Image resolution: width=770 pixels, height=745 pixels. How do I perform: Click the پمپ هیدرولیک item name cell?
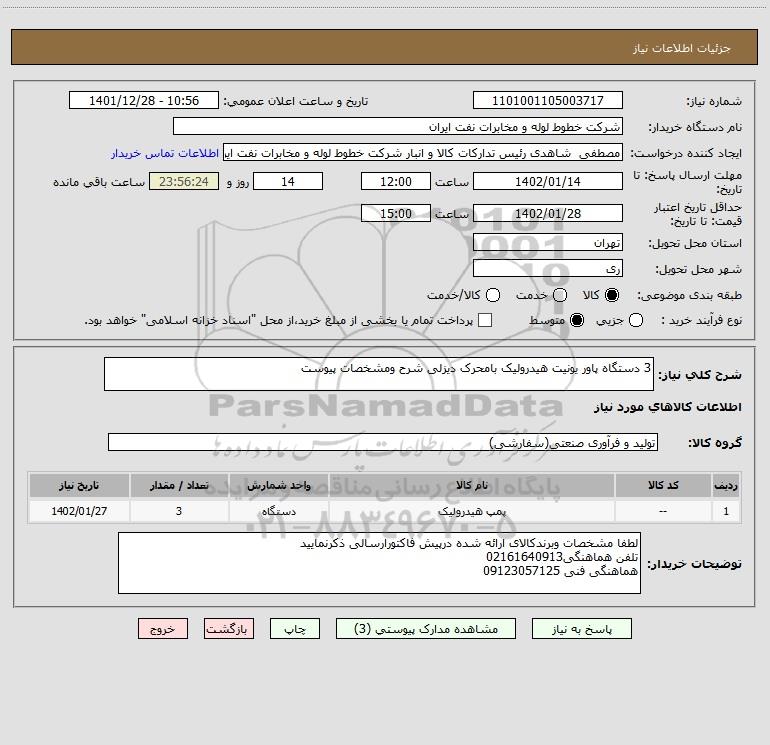point(471,511)
